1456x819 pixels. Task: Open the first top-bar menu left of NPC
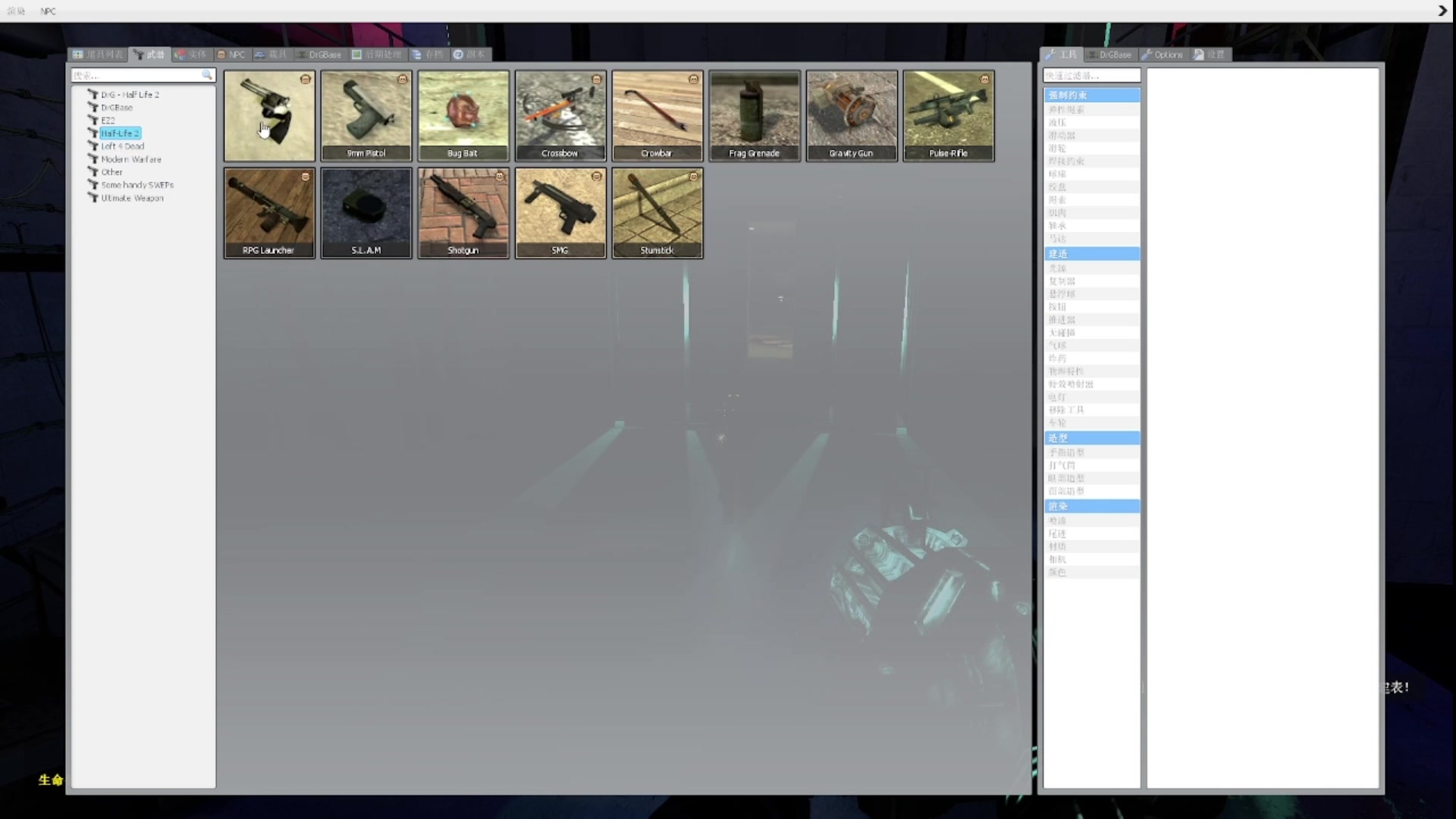[x=16, y=11]
